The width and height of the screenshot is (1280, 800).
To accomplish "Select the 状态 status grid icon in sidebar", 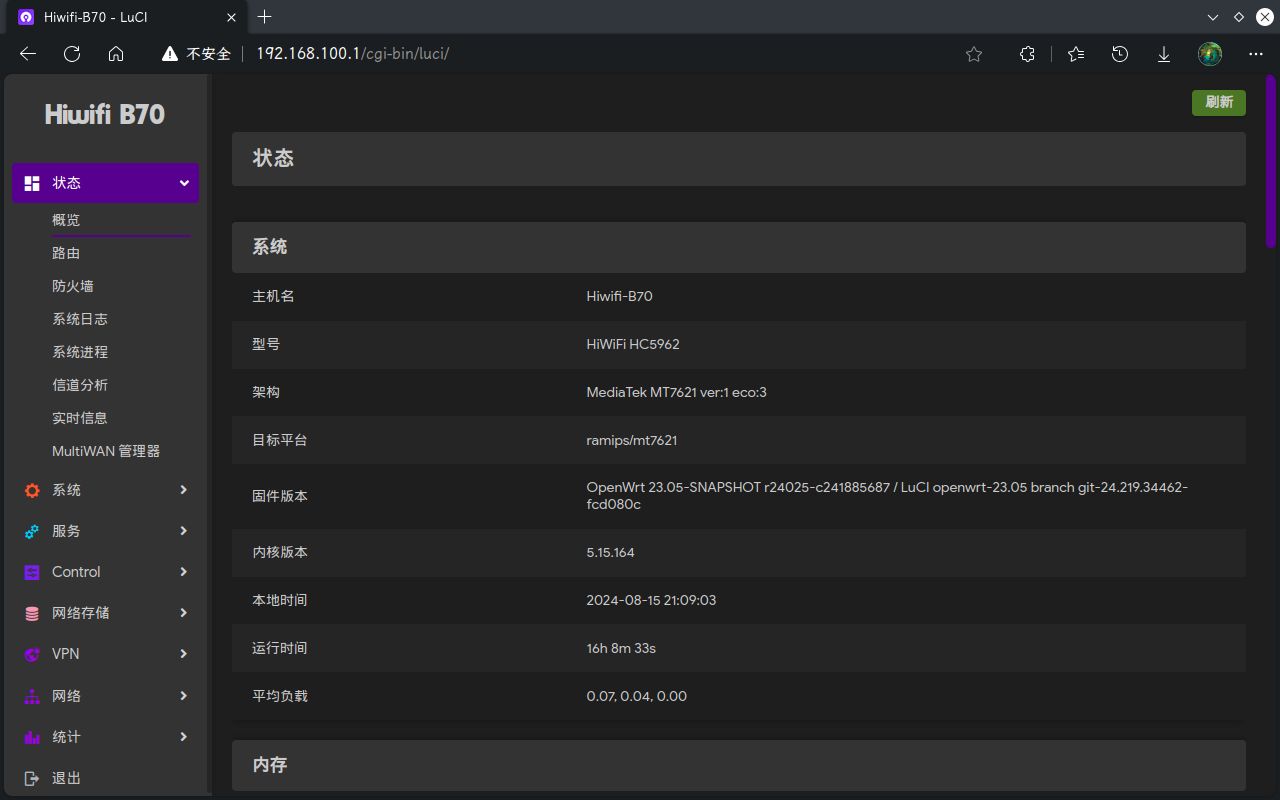I will 32,183.
